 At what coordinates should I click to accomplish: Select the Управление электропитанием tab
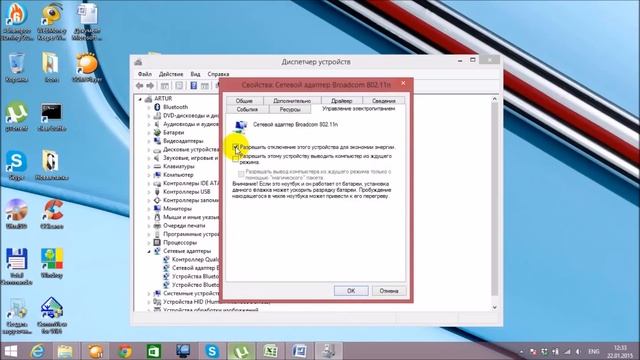click(358, 109)
